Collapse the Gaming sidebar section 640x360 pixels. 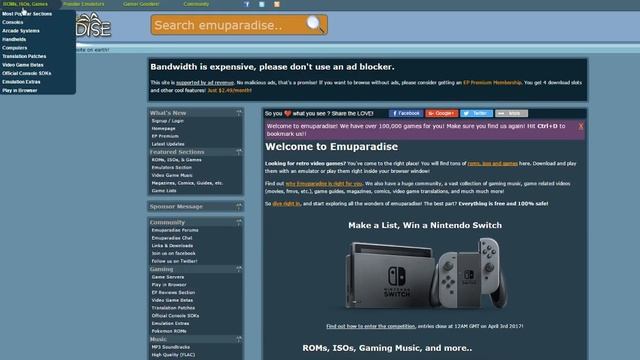click(239, 269)
